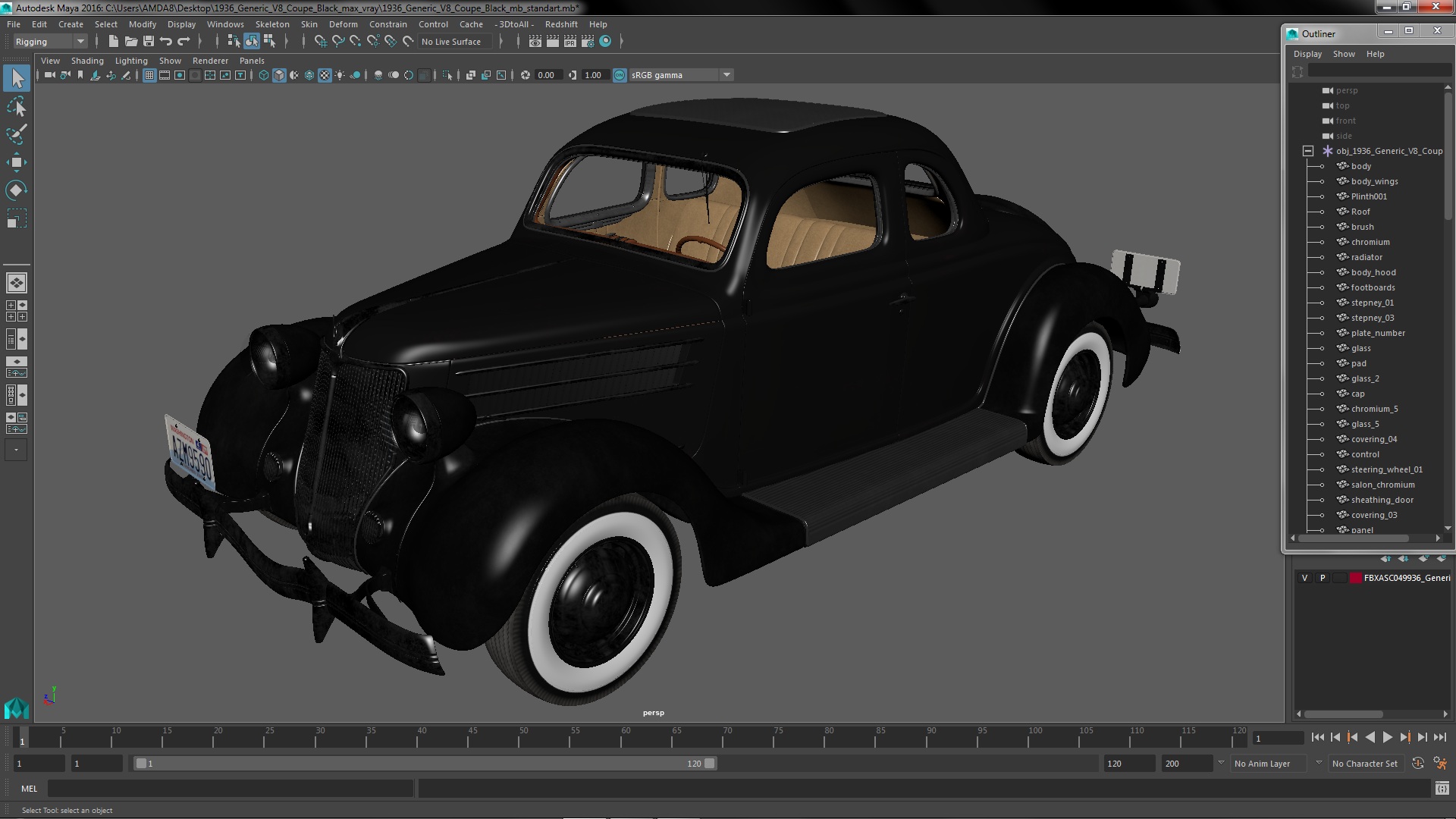Open Outliner Display menu
Image resolution: width=1456 pixels, height=819 pixels.
pos(1307,54)
